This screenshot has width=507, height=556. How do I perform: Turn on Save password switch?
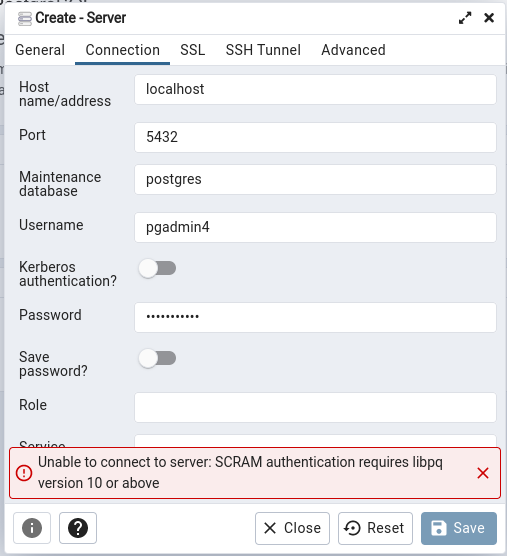pos(157,358)
